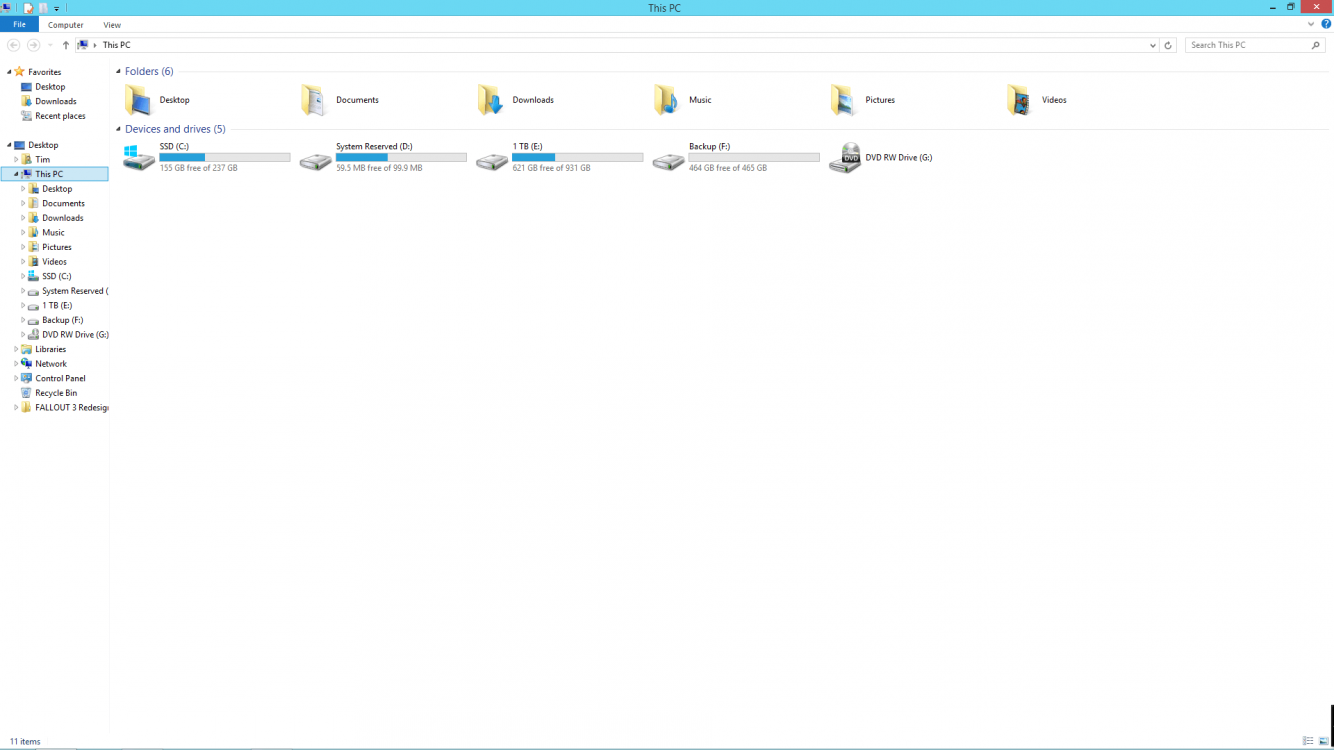Collapse the Folders (6) group arrow

pyautogui.click(x=118, y=72)
